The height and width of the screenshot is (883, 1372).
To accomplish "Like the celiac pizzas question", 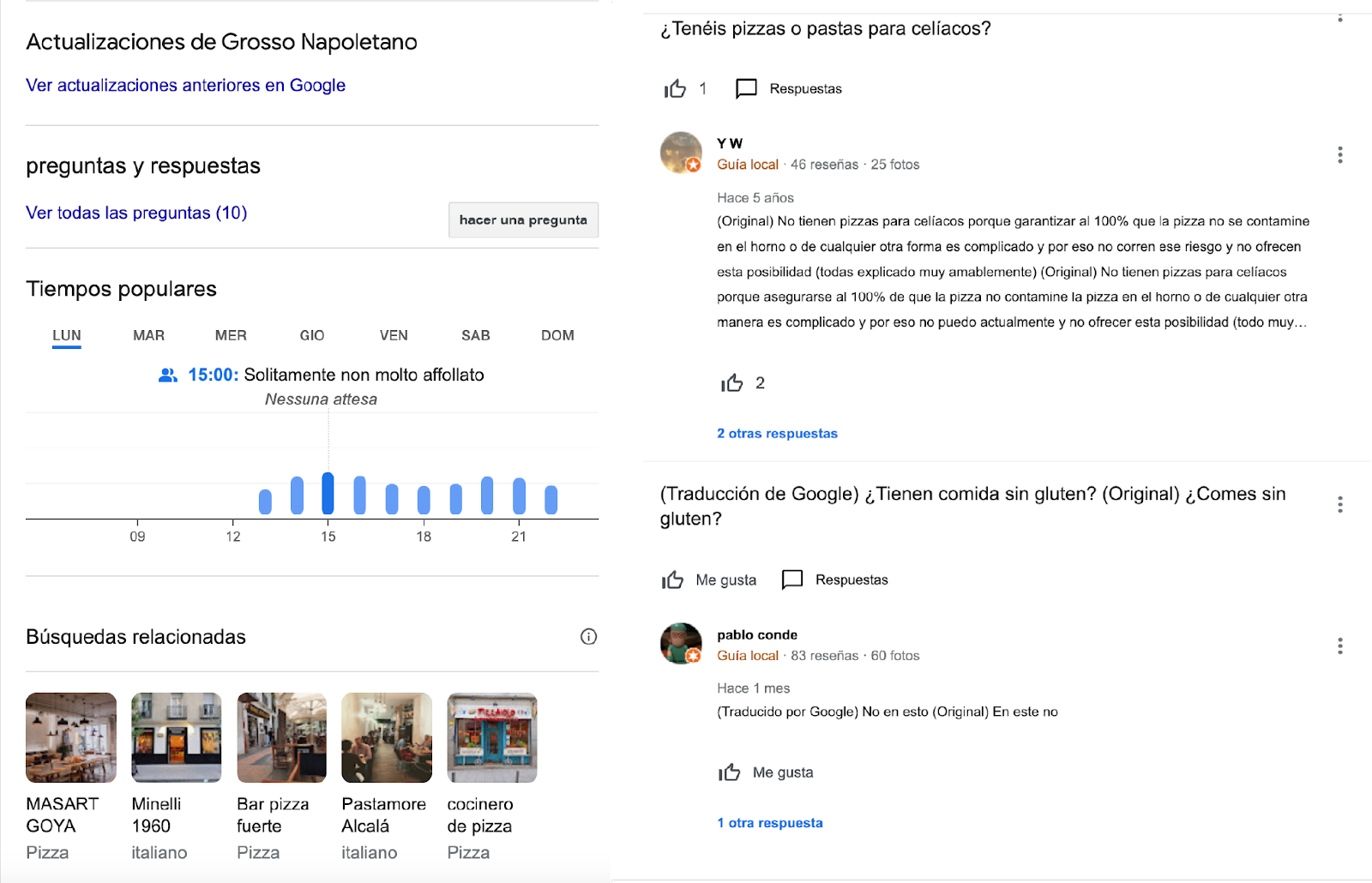I will point(676,88).
